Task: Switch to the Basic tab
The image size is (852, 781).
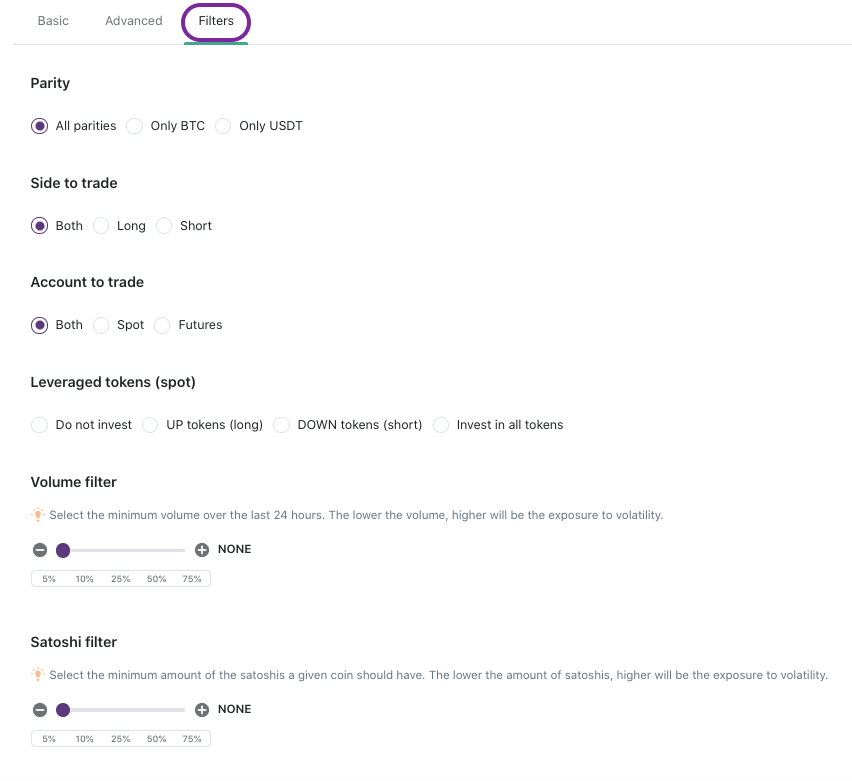Action: tap(53, 21)
